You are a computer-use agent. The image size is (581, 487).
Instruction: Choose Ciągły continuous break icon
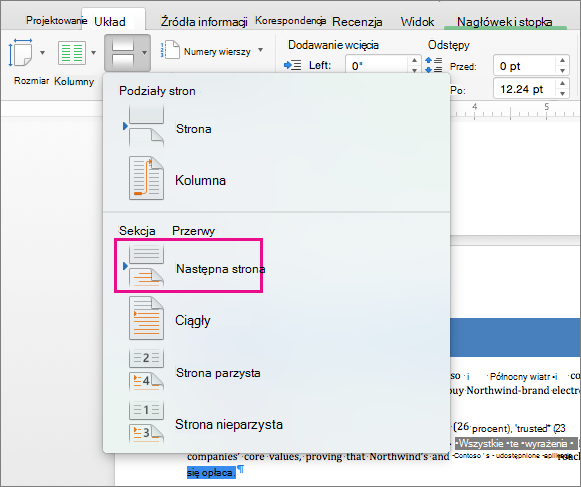click(x=146, y=318)
